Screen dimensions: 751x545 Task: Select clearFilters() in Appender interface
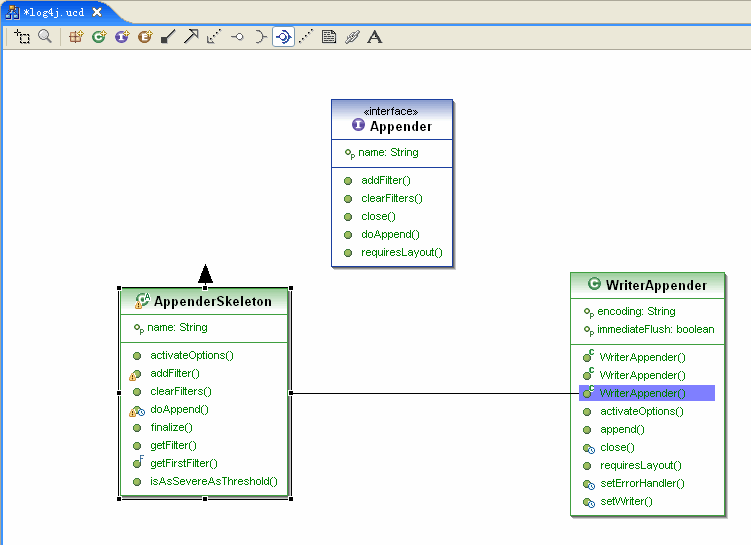(x=392, y=198)
